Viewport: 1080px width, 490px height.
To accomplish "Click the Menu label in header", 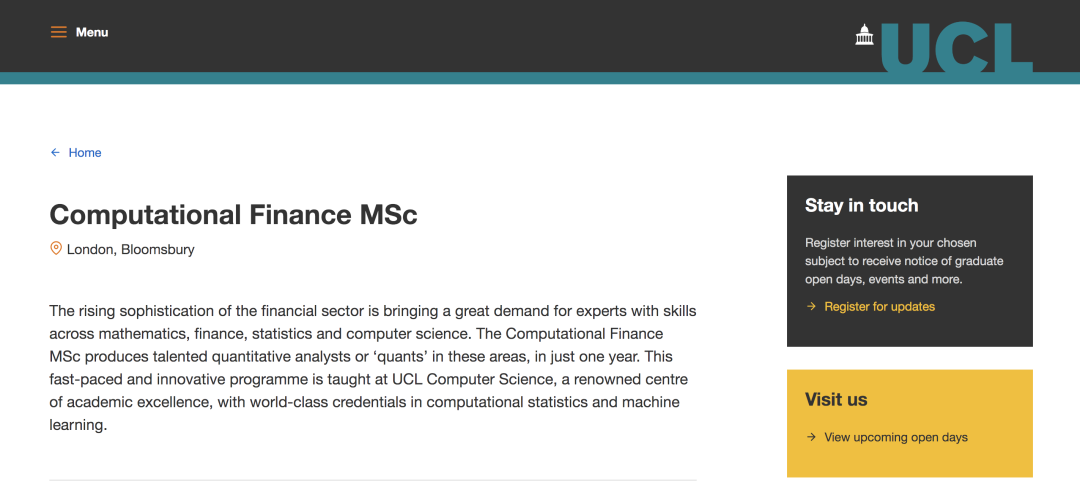I will click(92, 32).
